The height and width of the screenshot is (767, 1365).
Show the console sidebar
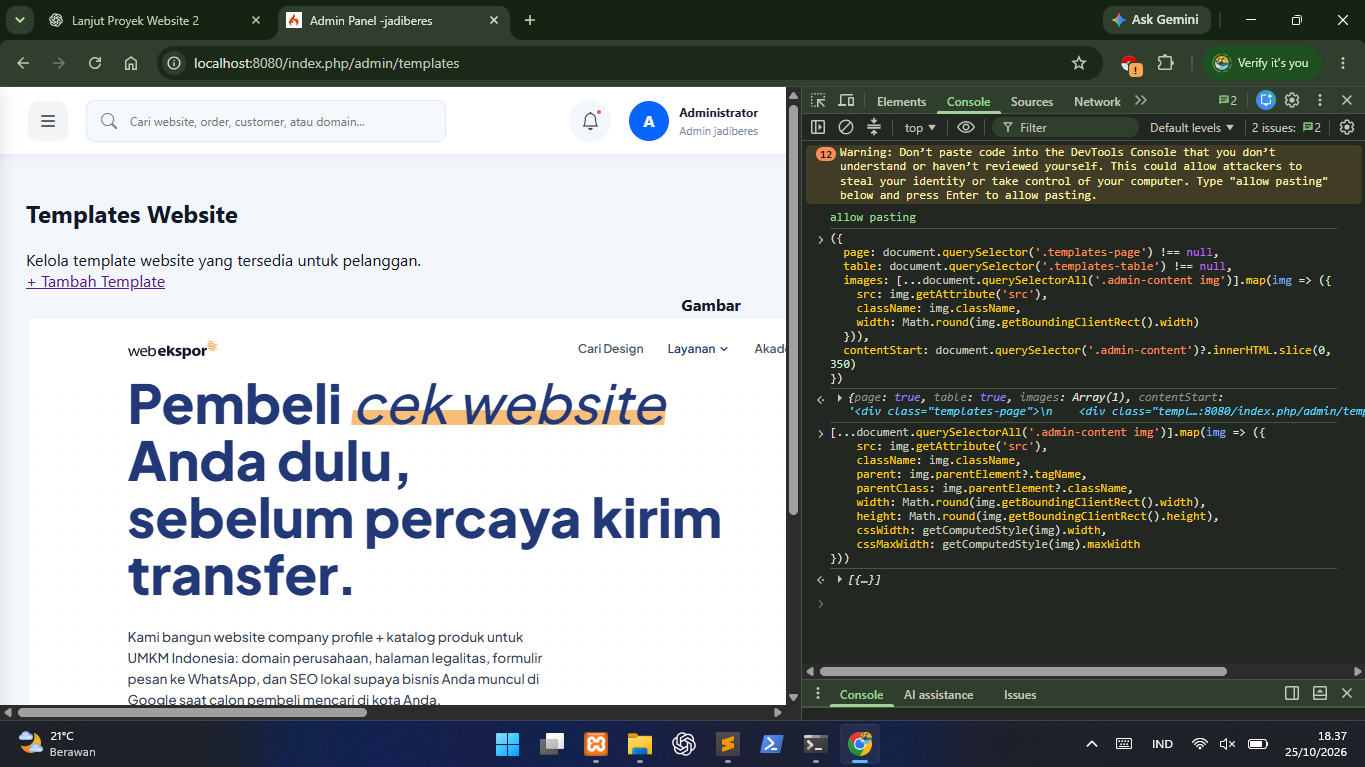(x=818, y=127)
